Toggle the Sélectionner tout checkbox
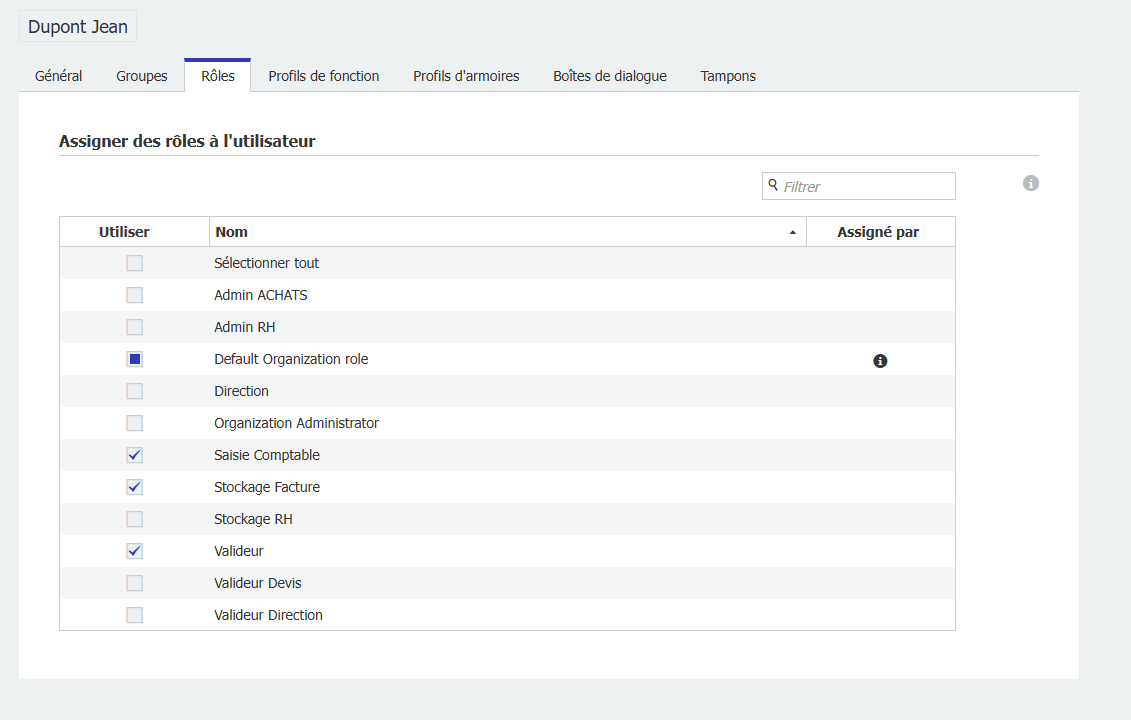 (135, 263)
